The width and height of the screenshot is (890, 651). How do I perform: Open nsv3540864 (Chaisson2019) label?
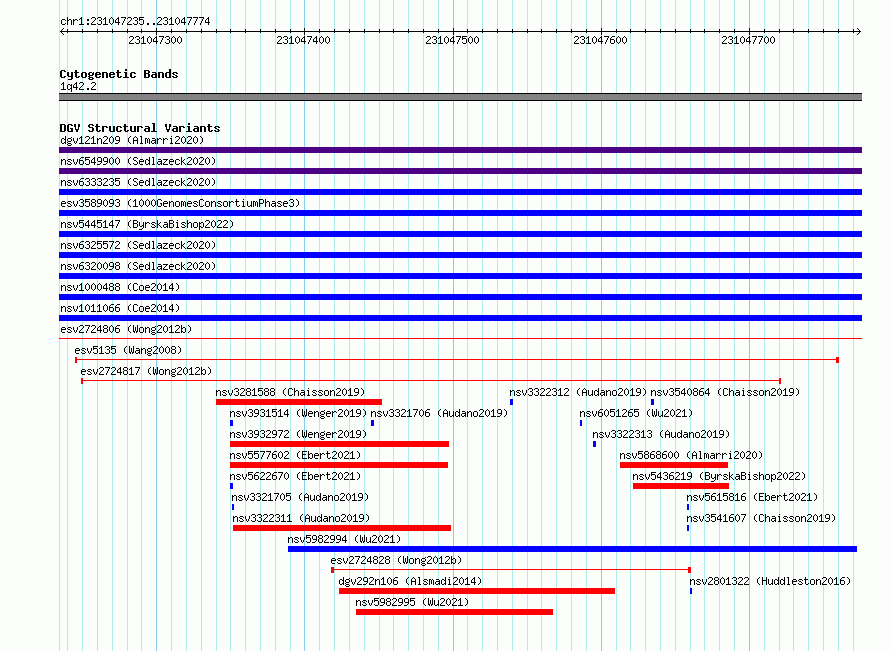725,392
